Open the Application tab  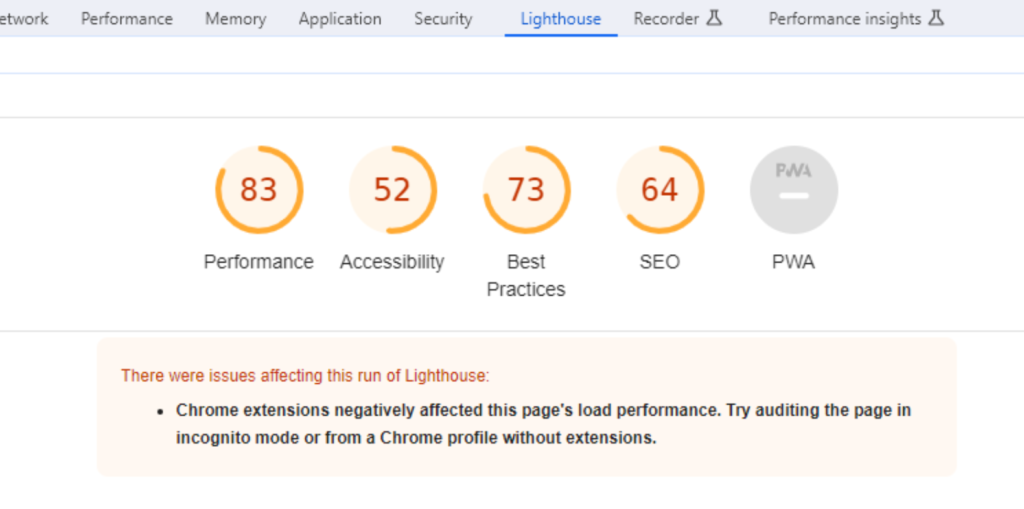click(x=340, y=19)
